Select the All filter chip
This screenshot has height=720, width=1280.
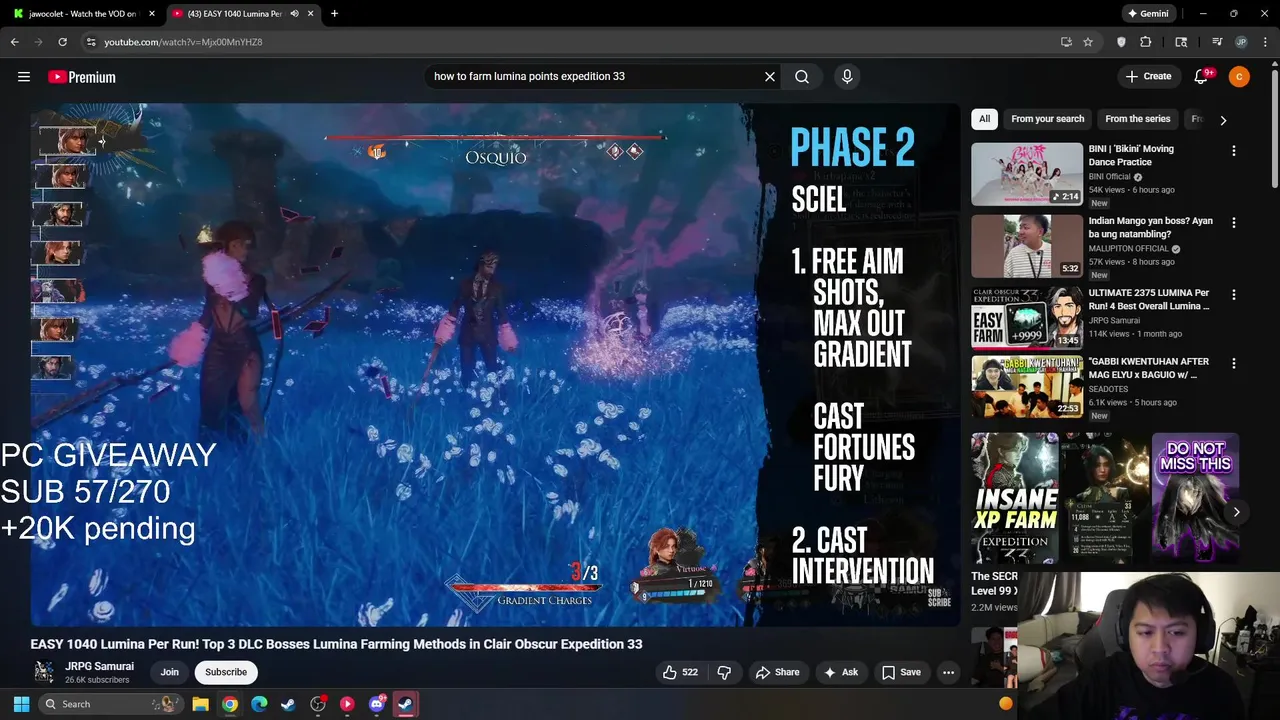(x=984, y=119)
